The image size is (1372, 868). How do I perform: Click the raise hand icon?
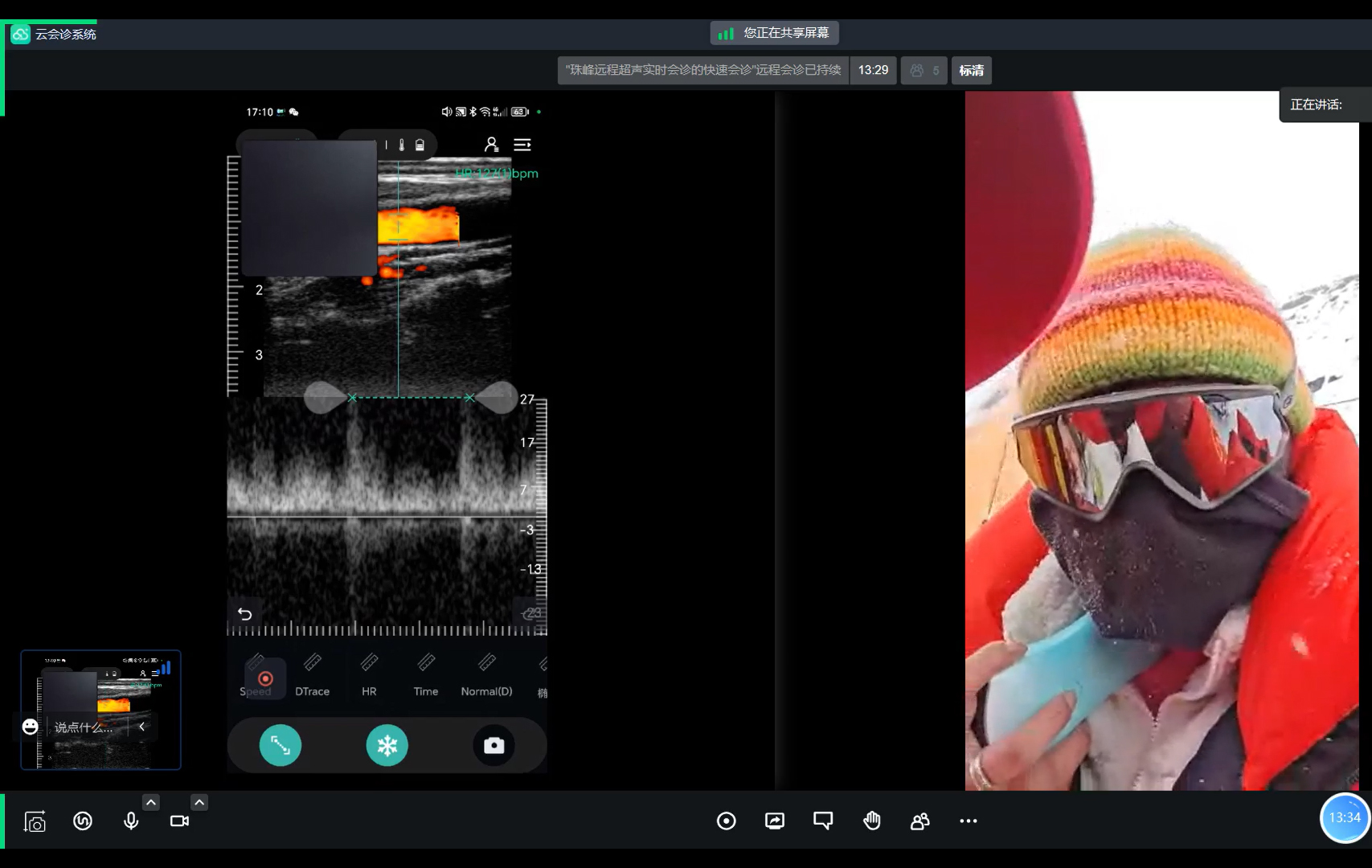[x=871, y=821]
